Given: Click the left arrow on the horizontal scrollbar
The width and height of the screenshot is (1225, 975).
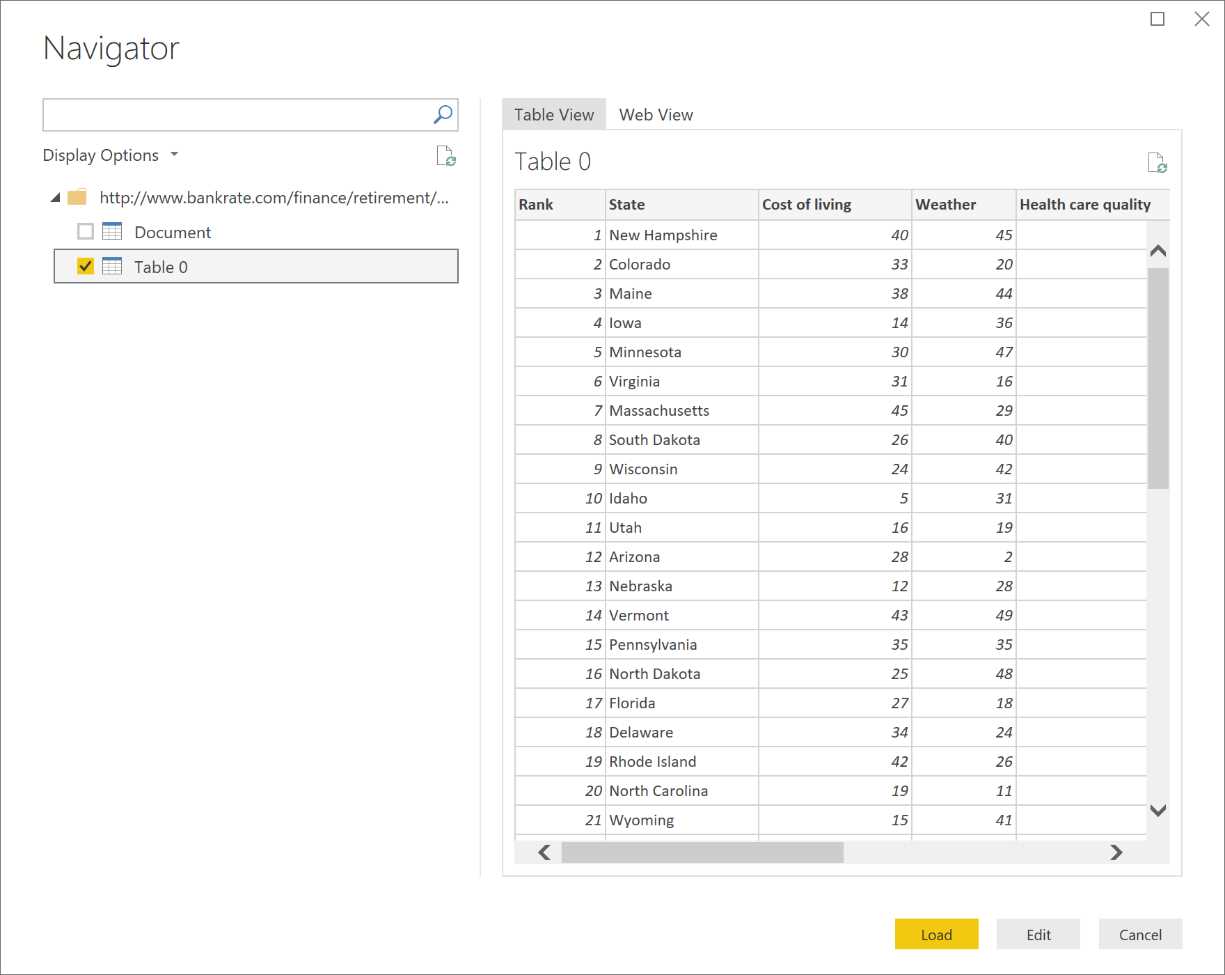Looking at the screenshot, I should (x=543, y=852).
